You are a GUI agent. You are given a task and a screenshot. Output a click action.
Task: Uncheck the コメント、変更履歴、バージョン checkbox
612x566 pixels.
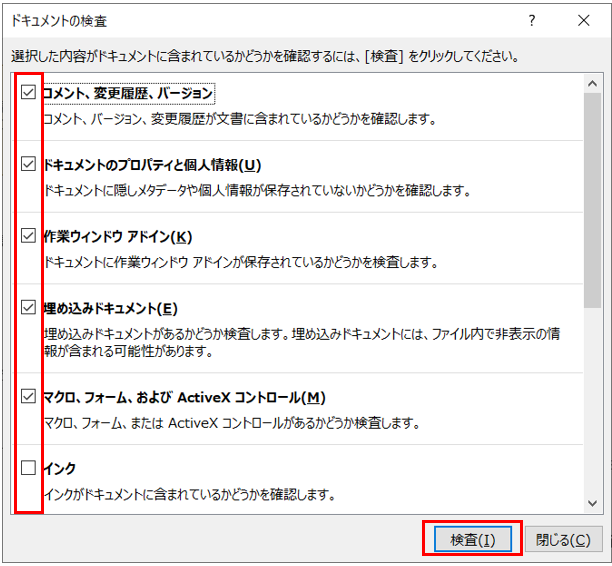[x=28, y=93]
